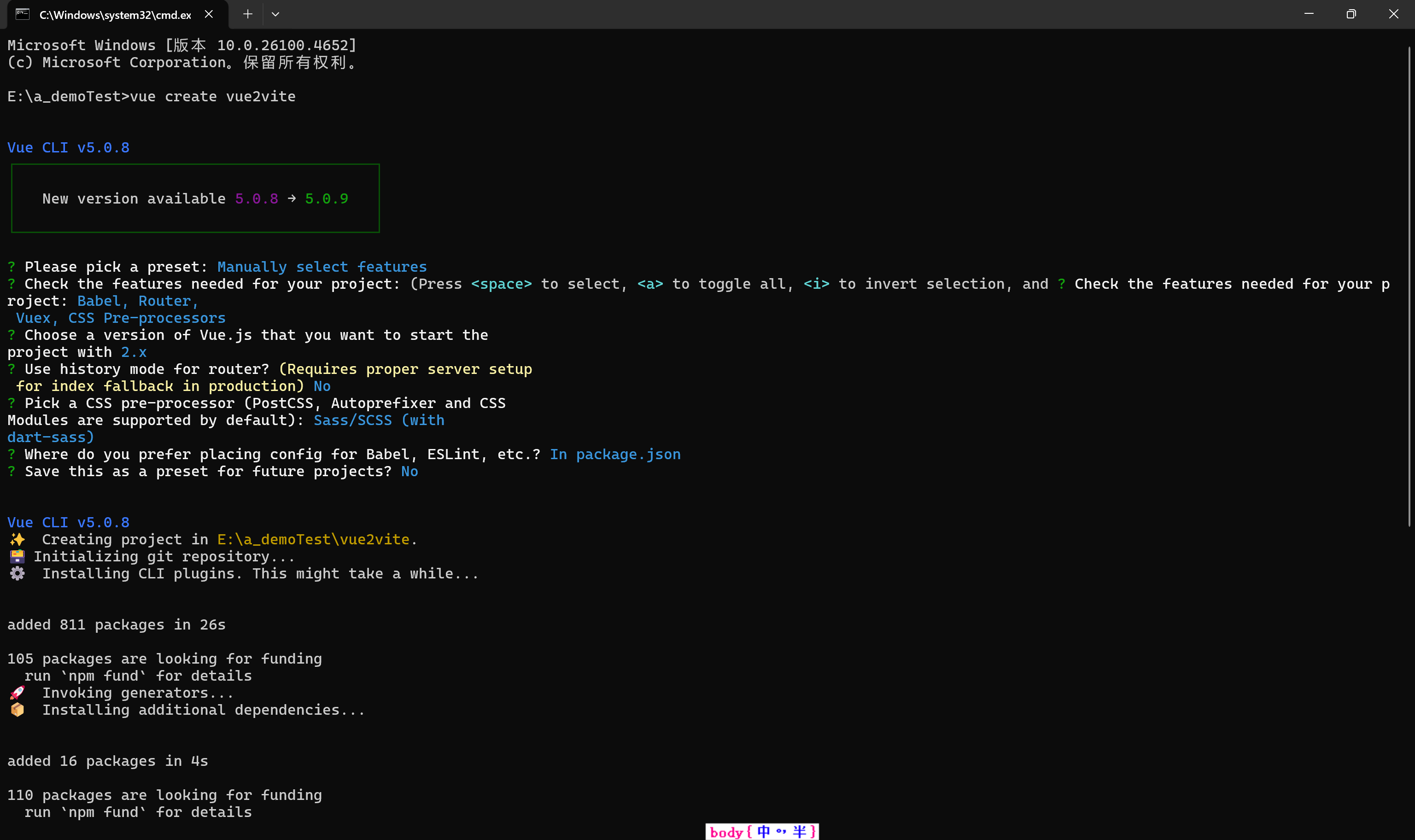Click 'In package.json' answer text
This screenshot has height=840, width=1415.
pos(615,455)
